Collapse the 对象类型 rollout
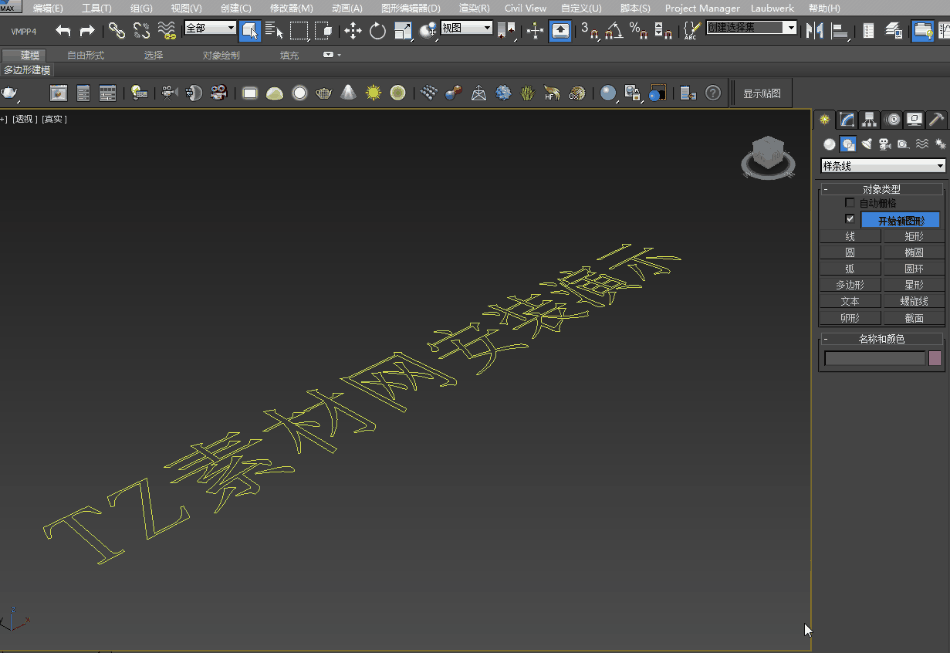Viewport: 950px width, 653px height. pos(882,189)
